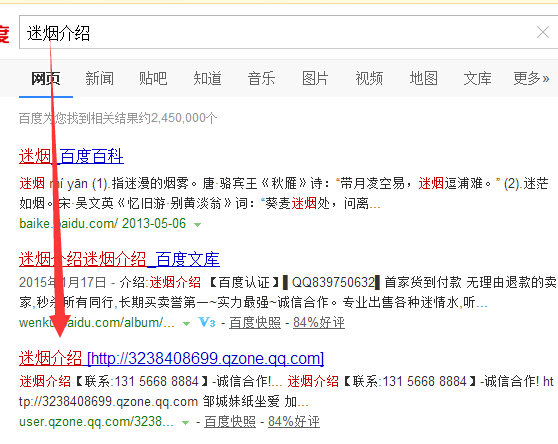558x444 pixels.
Task: Click the wenku.baidu.com/album/... URL text
Action: click(x=97, y=323)
